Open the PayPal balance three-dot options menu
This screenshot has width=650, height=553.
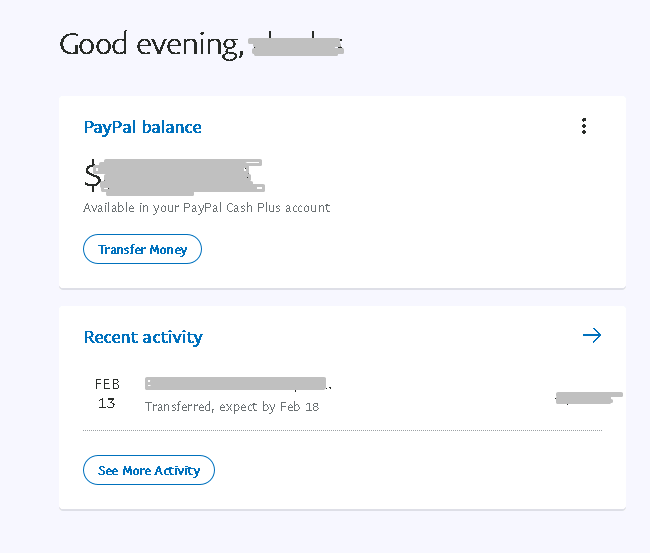click(584, 126)
